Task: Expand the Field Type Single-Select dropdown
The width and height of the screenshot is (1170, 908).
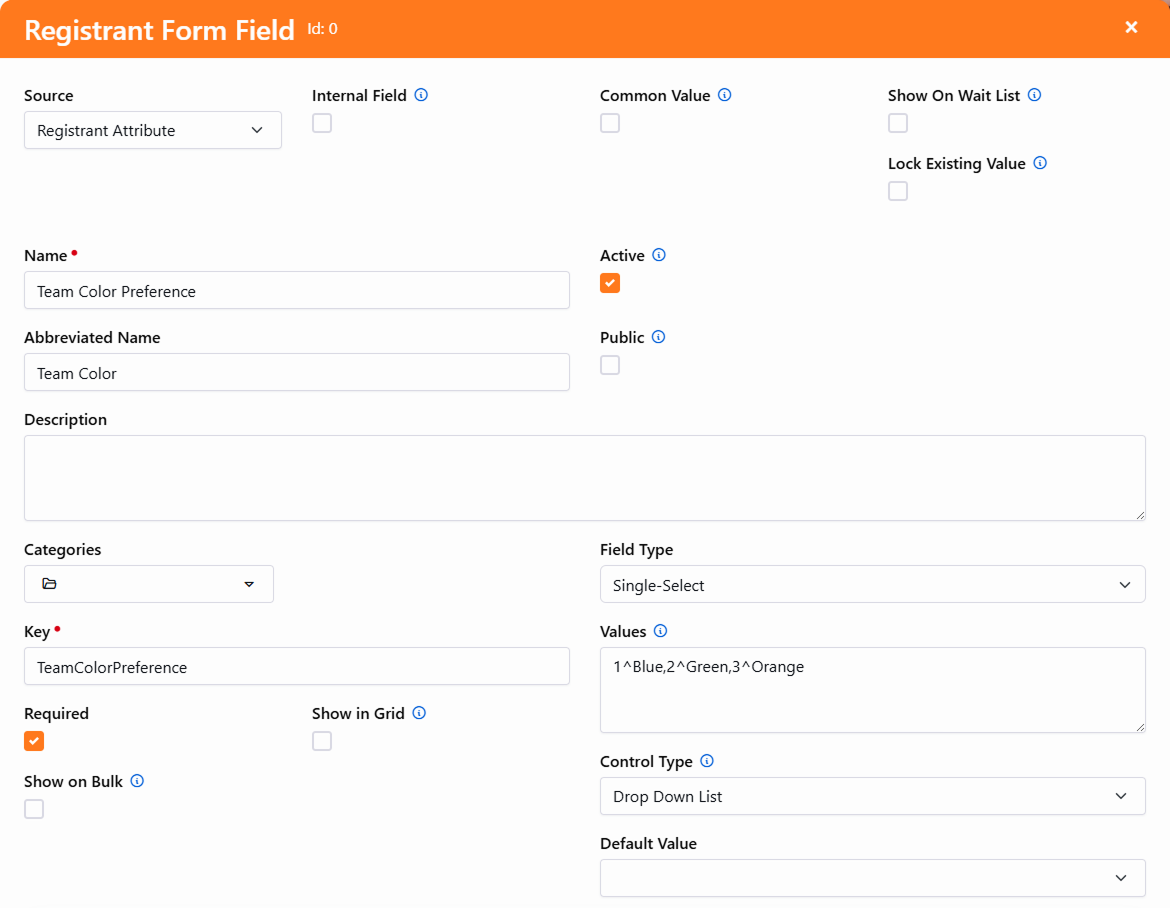Action: (x=872, y=585)
